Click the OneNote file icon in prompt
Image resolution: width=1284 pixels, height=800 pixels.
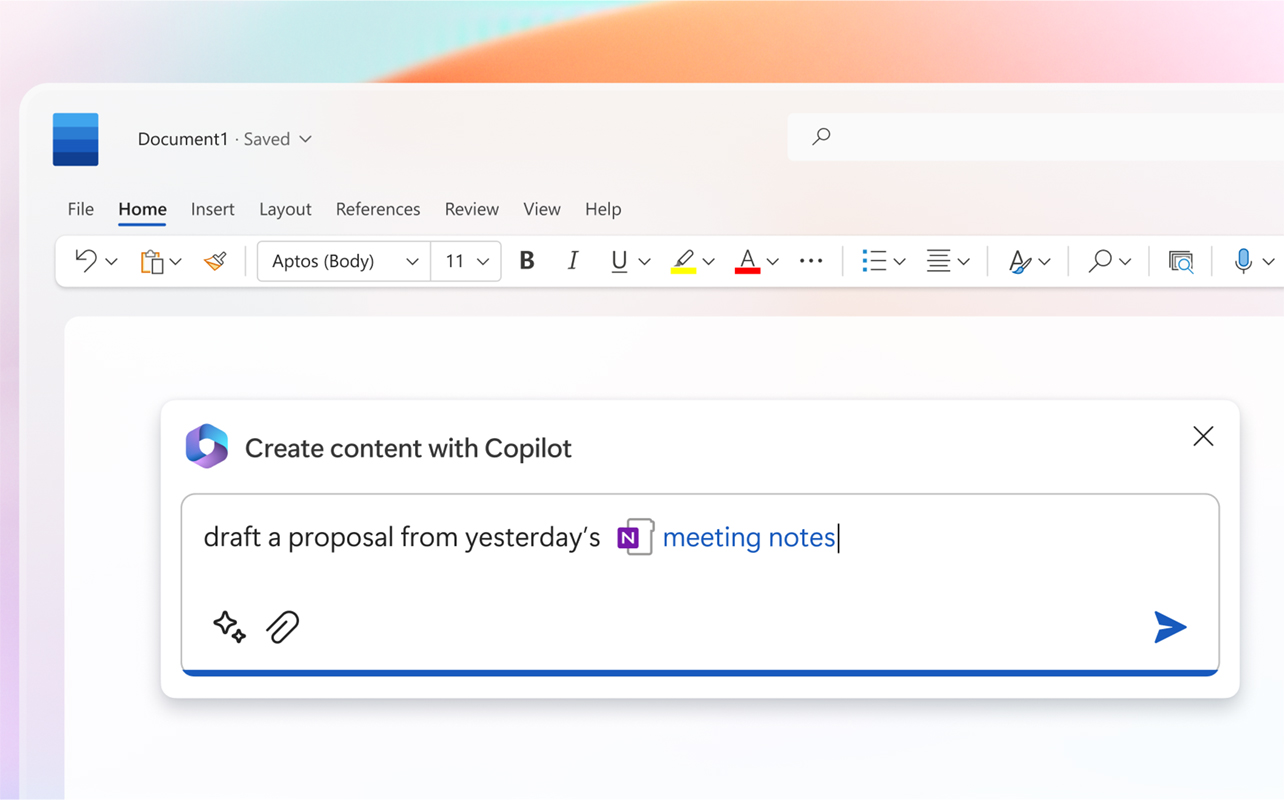click(x=635, y=537)
